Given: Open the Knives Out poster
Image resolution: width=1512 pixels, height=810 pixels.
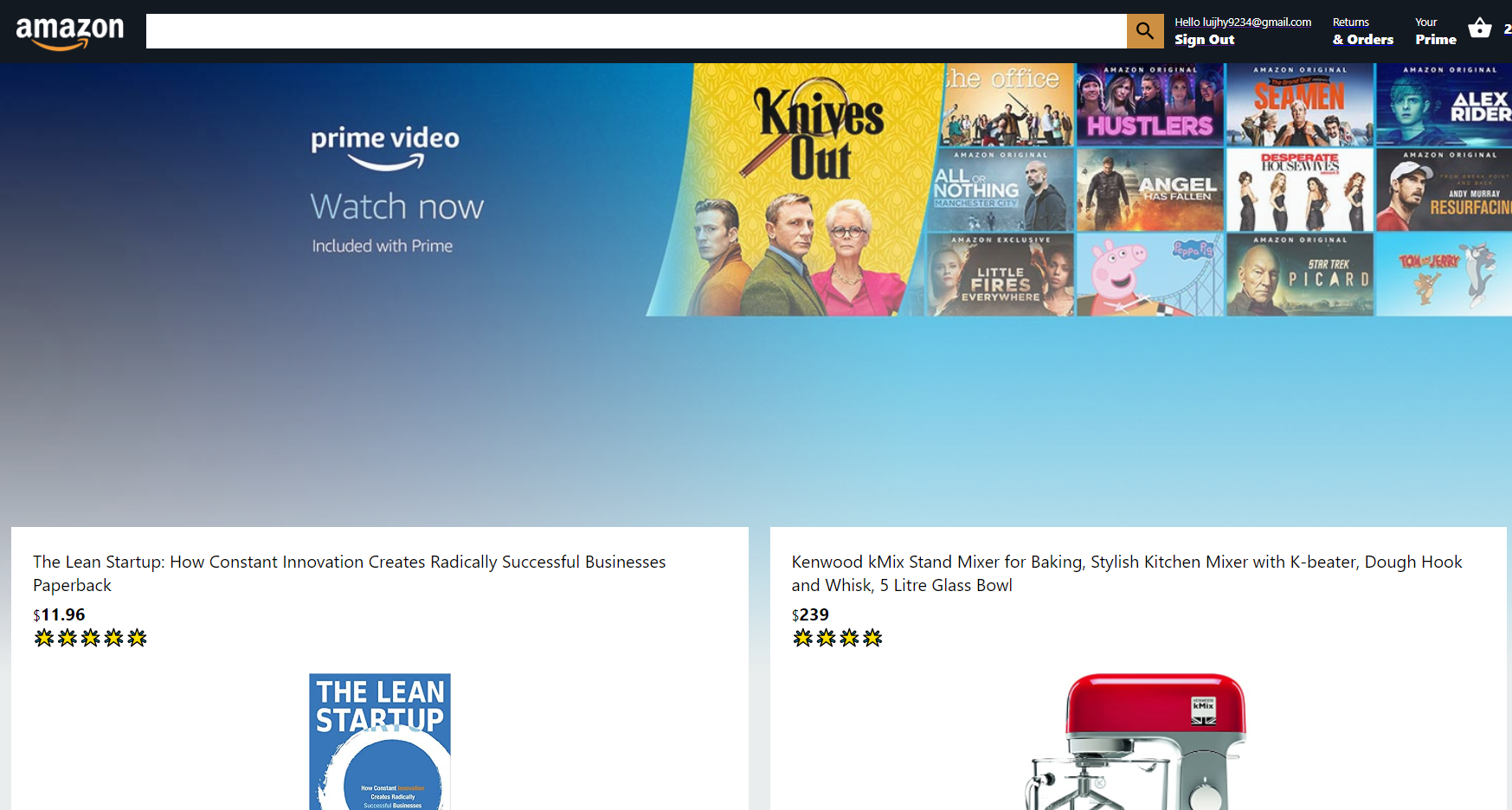Looking at the screenshot, I should (795, 190).
